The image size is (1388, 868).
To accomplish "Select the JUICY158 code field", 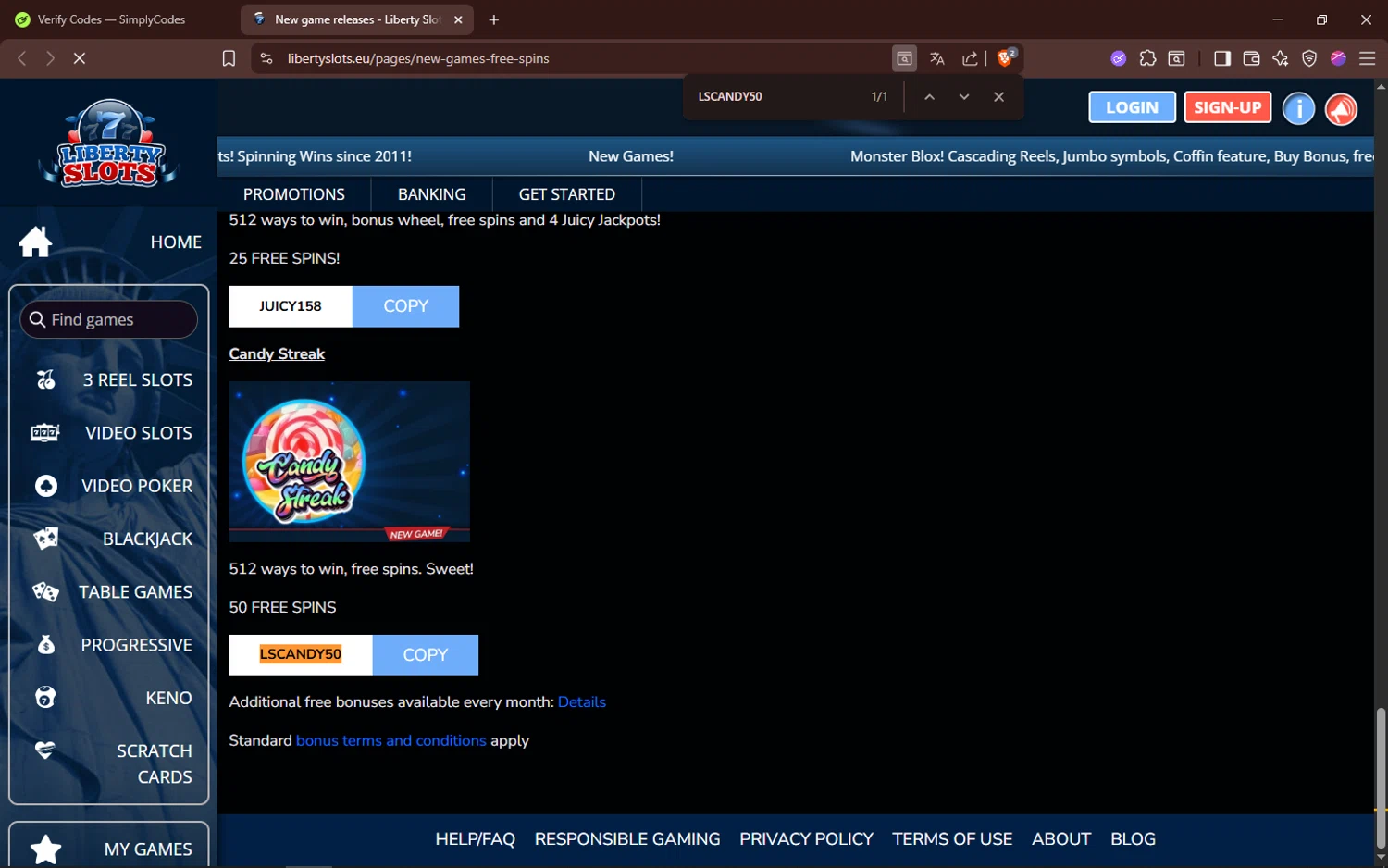I will 291,306.
